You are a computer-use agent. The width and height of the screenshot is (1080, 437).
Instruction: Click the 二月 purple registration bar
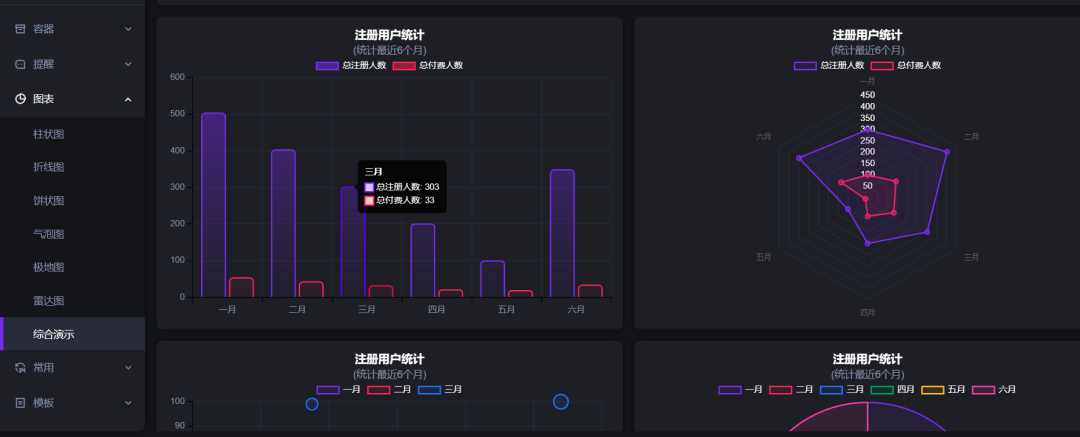coord(283,223)
